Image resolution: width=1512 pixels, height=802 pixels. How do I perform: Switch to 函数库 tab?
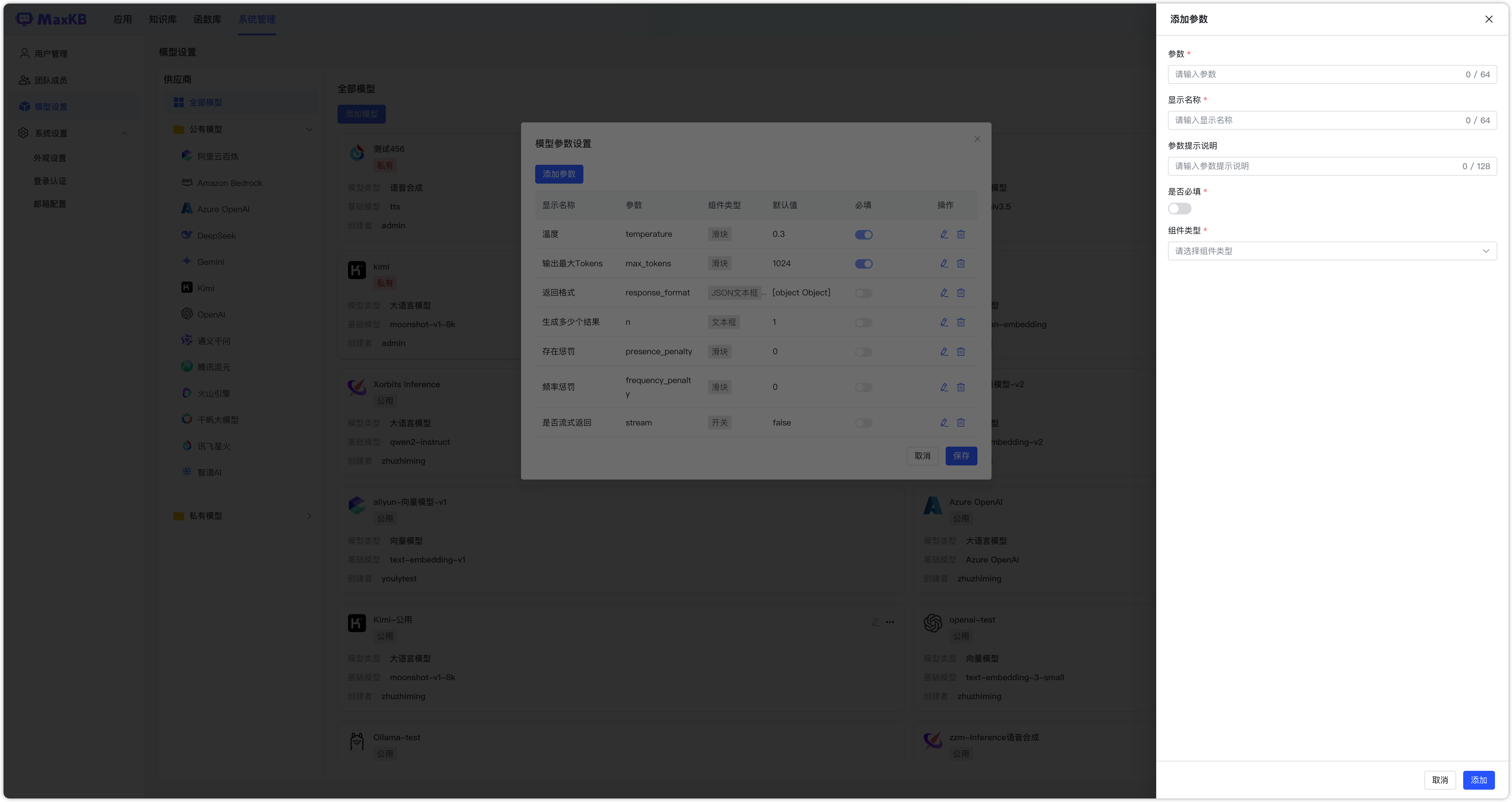point(207,19)
